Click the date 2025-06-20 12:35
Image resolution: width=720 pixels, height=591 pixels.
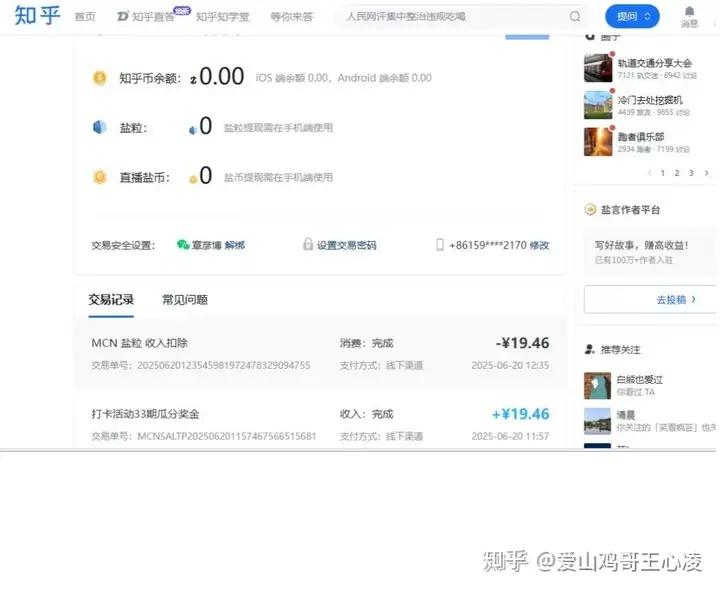tap(510, 366)
